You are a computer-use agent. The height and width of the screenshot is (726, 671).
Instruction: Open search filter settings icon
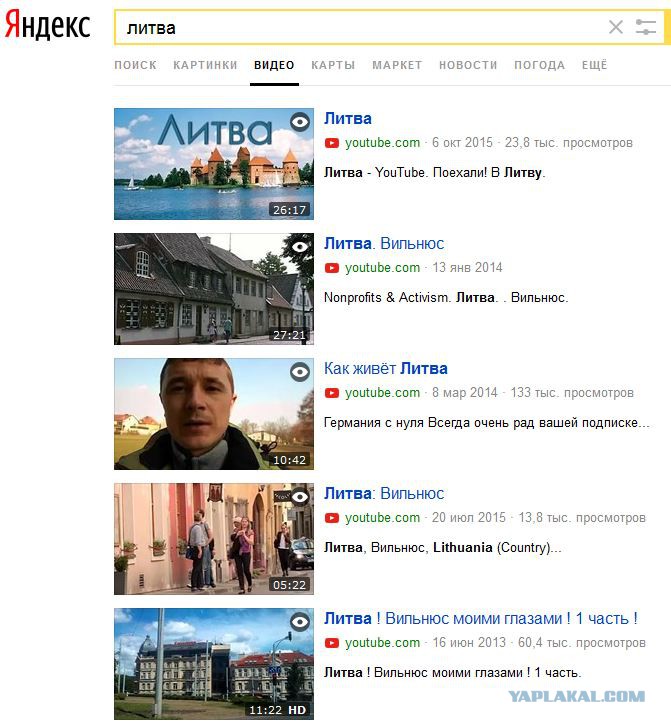tap(646, 27)
